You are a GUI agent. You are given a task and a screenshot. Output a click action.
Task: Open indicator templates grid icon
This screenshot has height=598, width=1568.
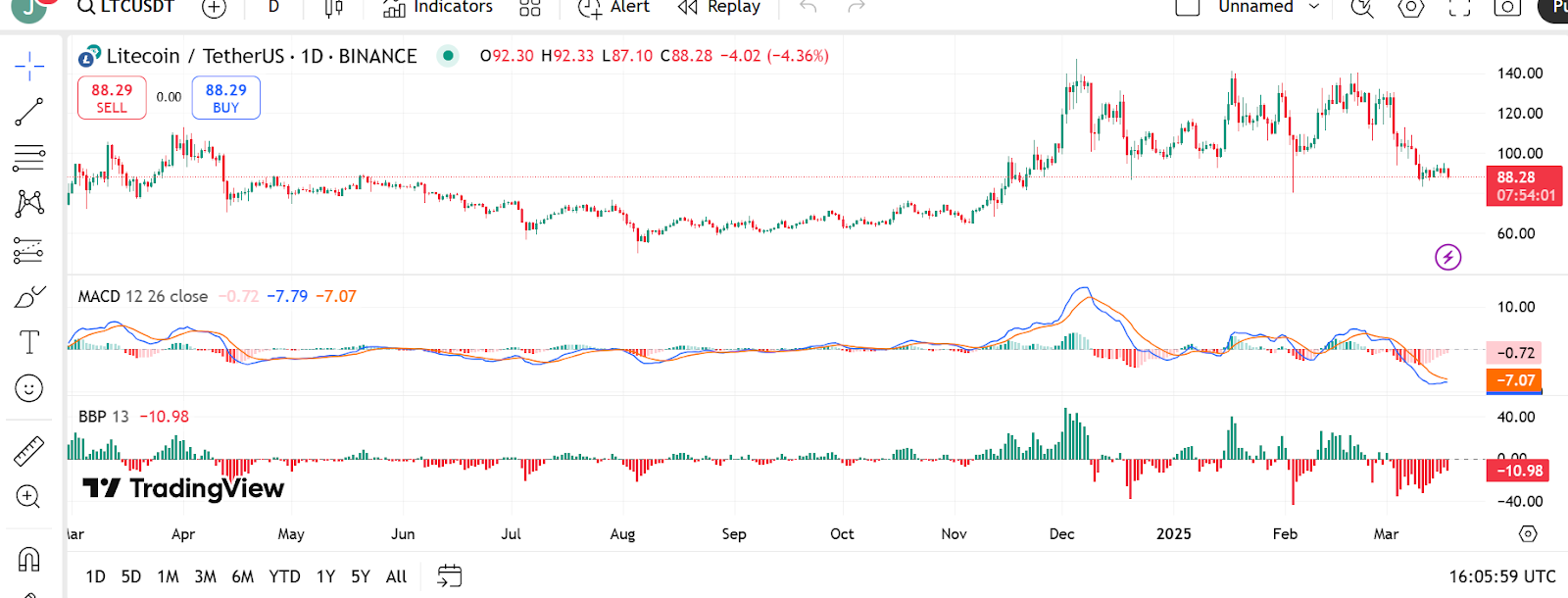click(x=530, y=8)
